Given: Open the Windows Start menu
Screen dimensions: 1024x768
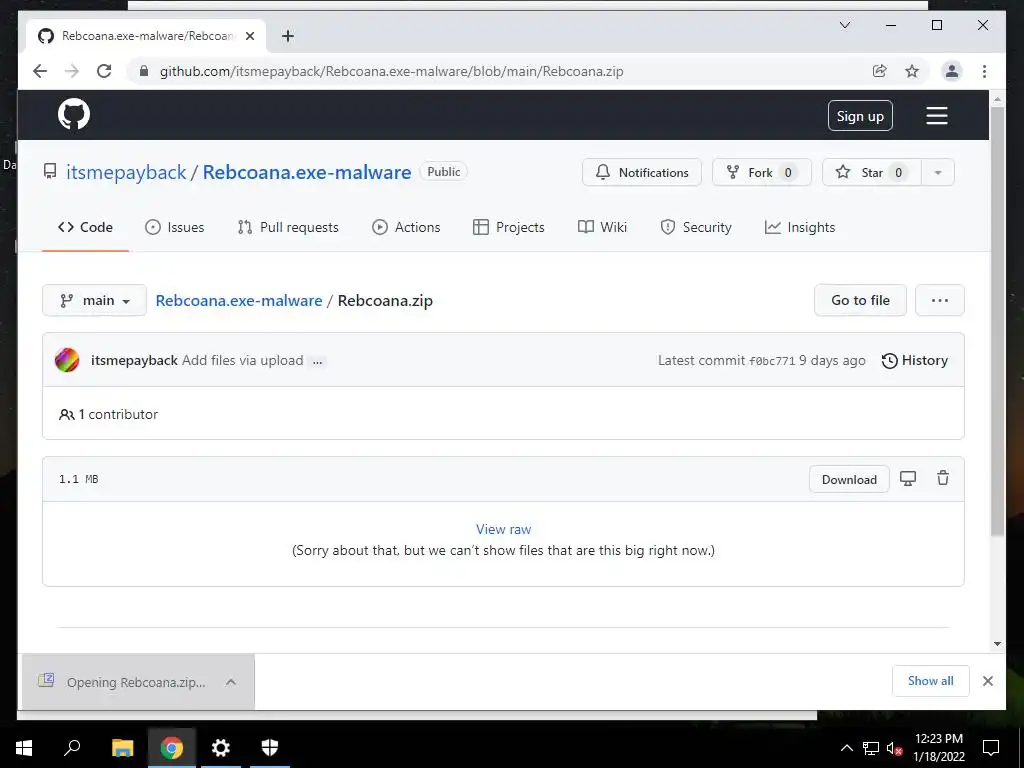Looking at the screenshot, I should [x=24, y=748].
